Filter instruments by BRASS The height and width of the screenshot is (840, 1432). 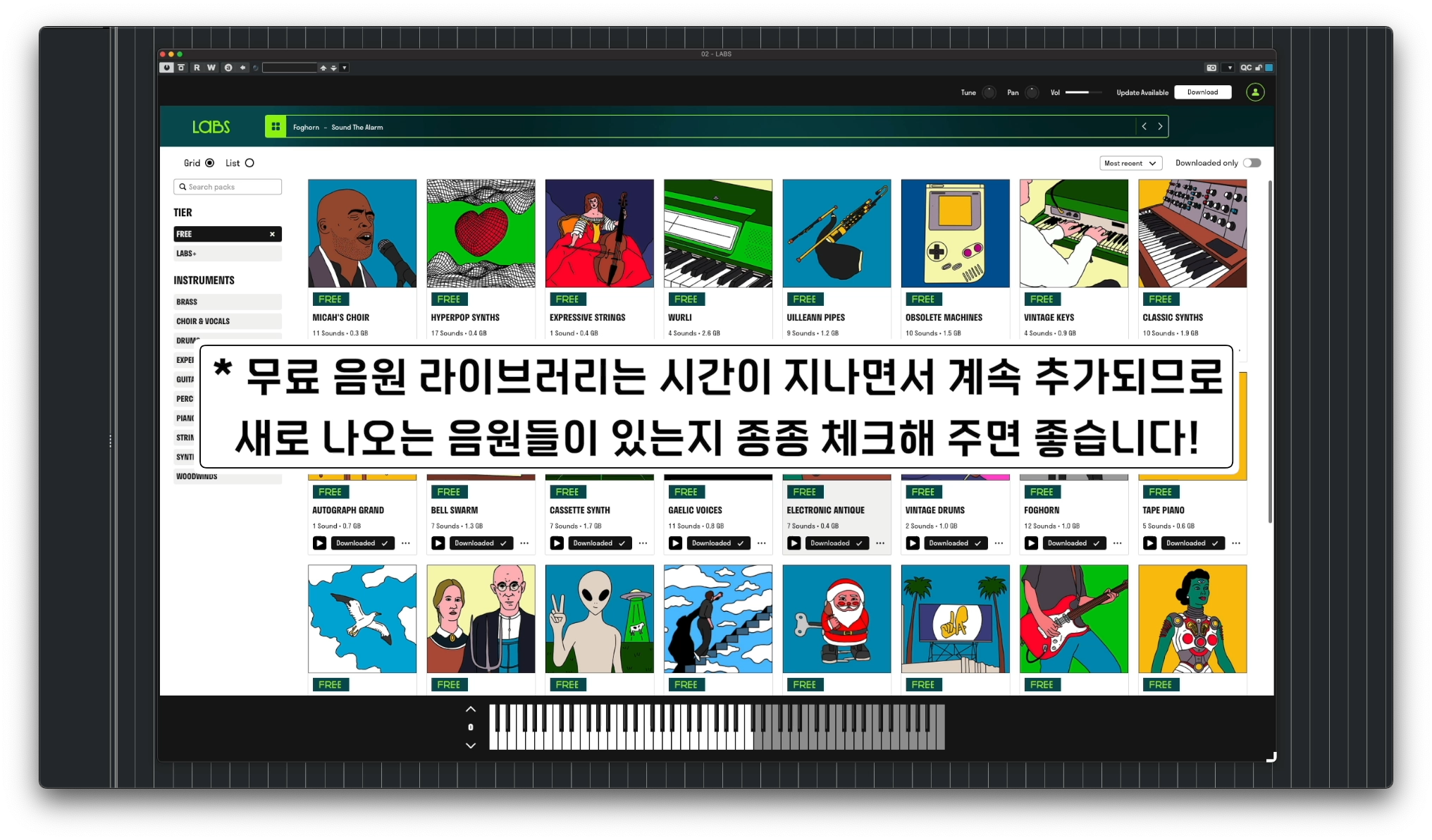[228, 302]
